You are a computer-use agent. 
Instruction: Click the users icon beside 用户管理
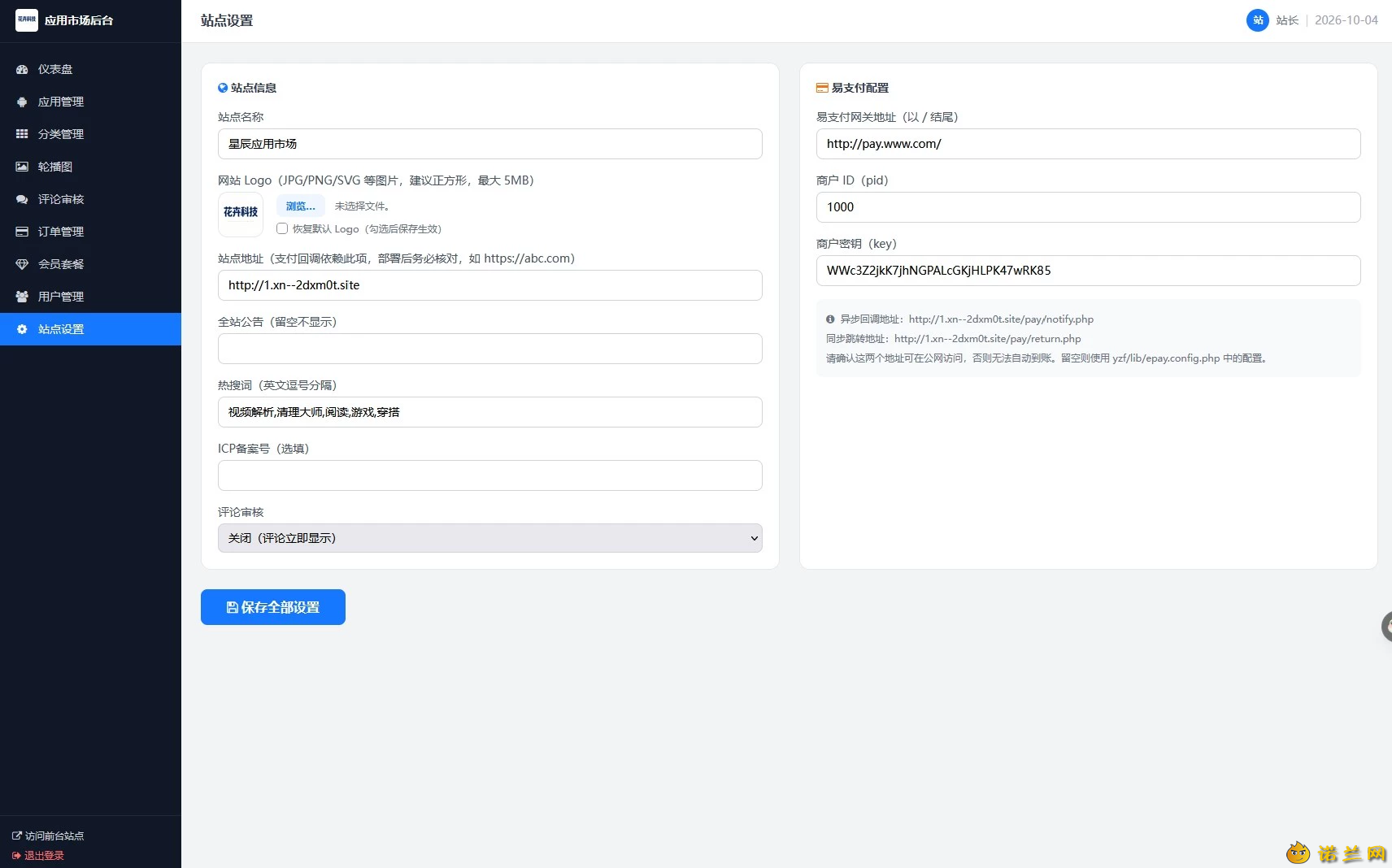(22, 297)
